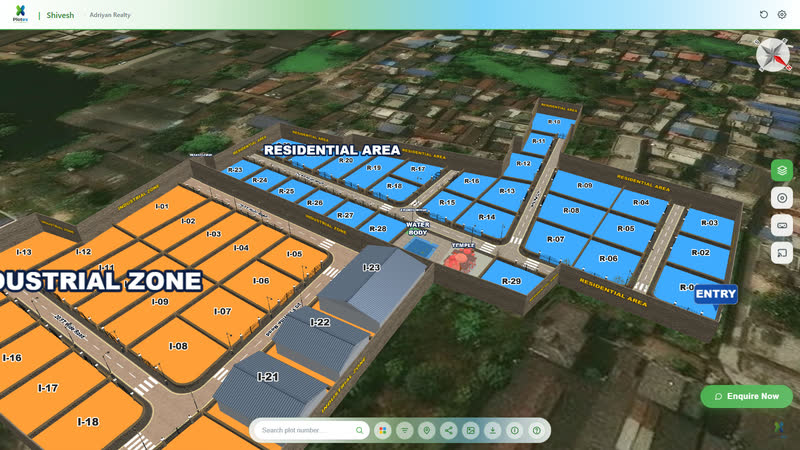Viewport: 800px width, 450px height.
Task: Click the recenter target button
Action: (x=782, y=198)
